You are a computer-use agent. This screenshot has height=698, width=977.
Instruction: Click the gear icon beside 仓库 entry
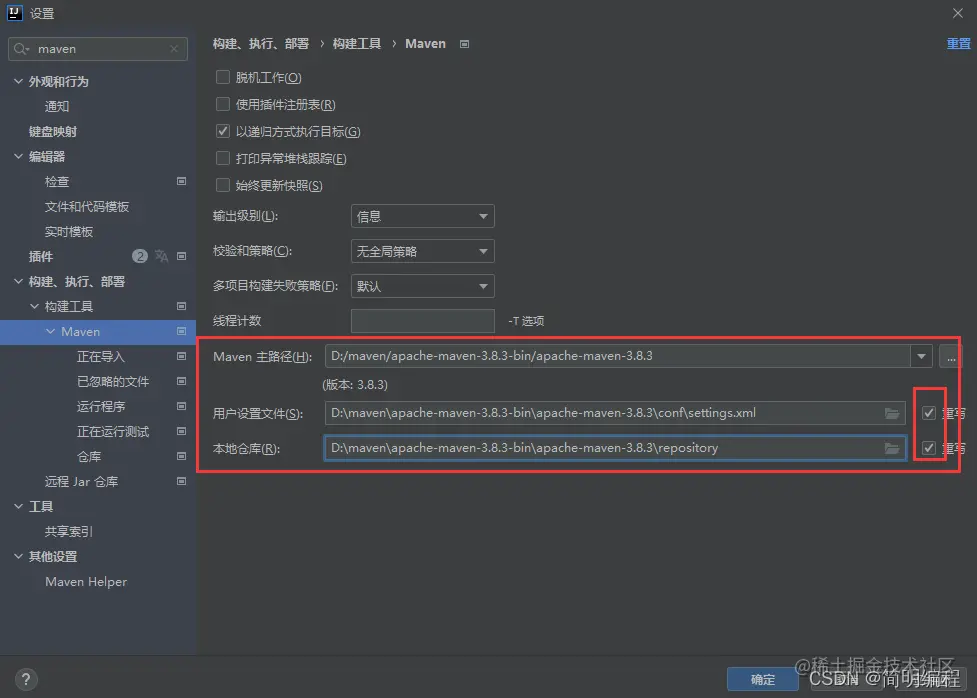tap(181, 456)
